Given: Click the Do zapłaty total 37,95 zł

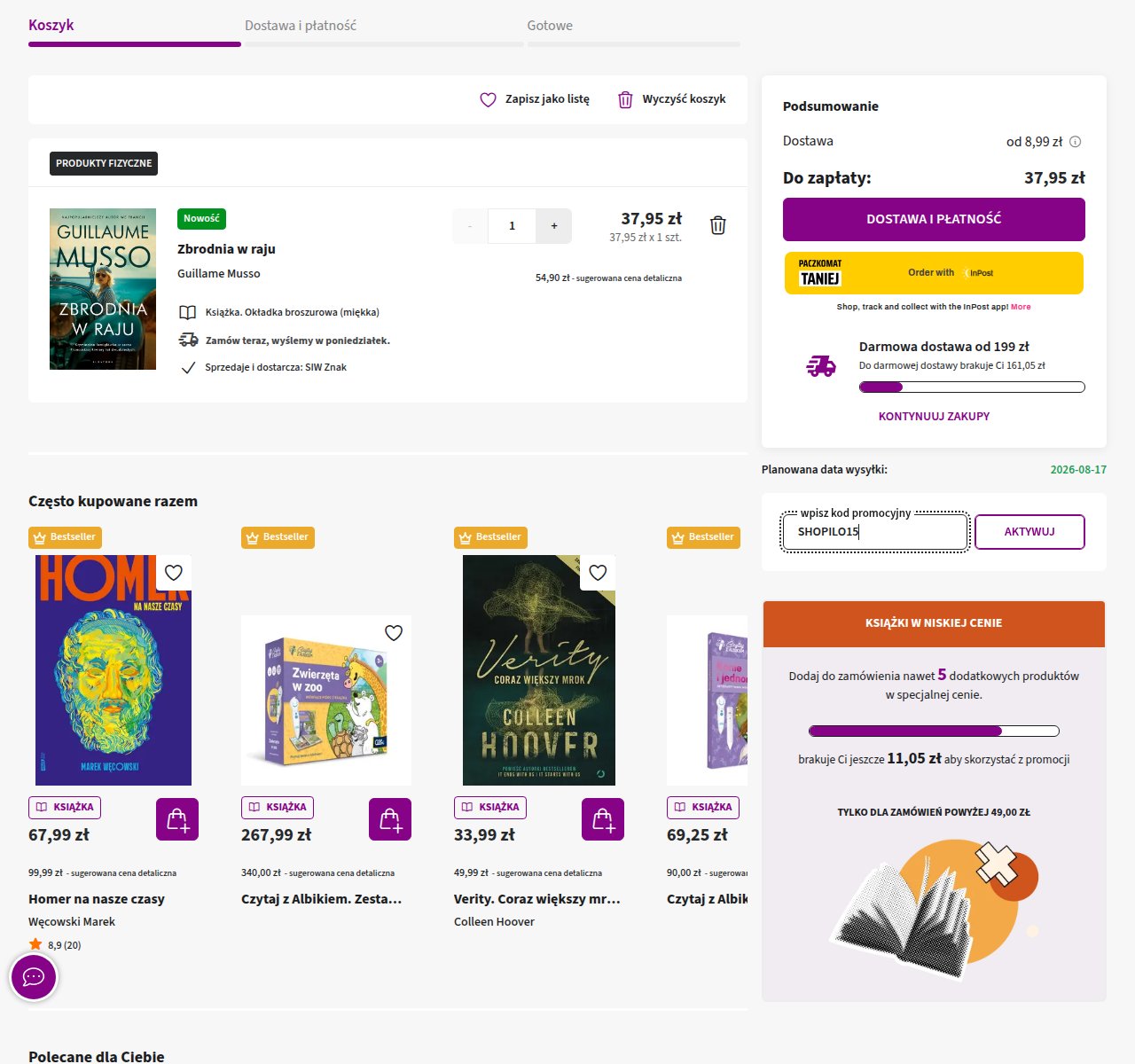Looking at the screenshot, I should pyautogui.click(x=1054, y=178).
